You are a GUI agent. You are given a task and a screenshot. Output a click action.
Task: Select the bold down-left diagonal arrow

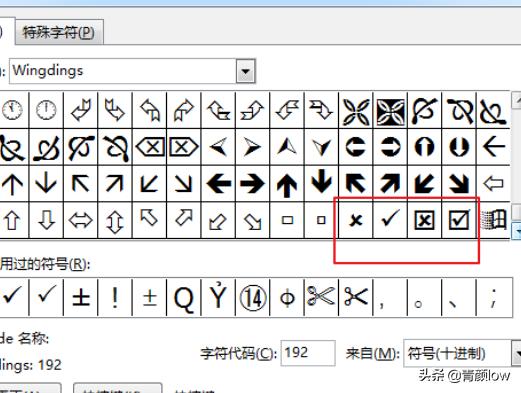(x=424, y=183)
